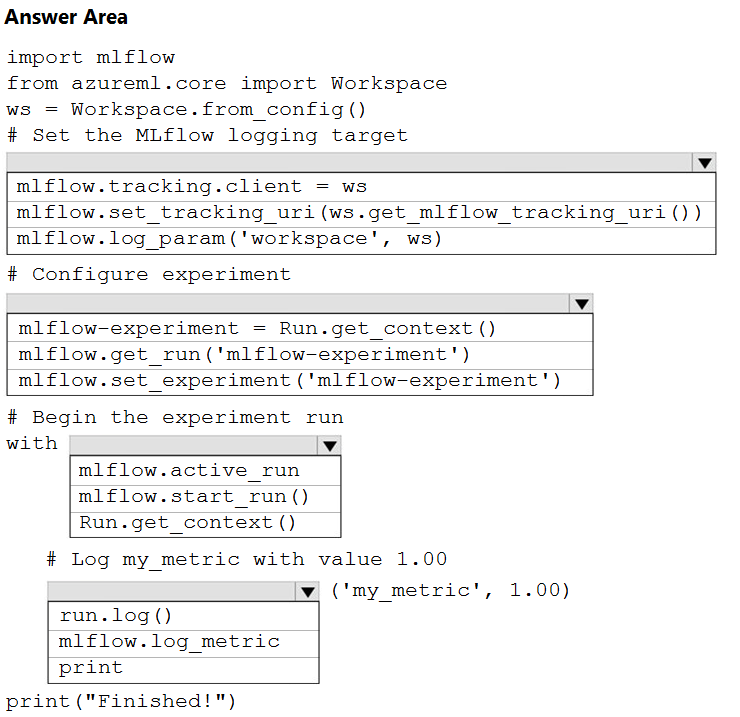Click the empty logging target combo box field
740x717 pixels.
(350, 163)
